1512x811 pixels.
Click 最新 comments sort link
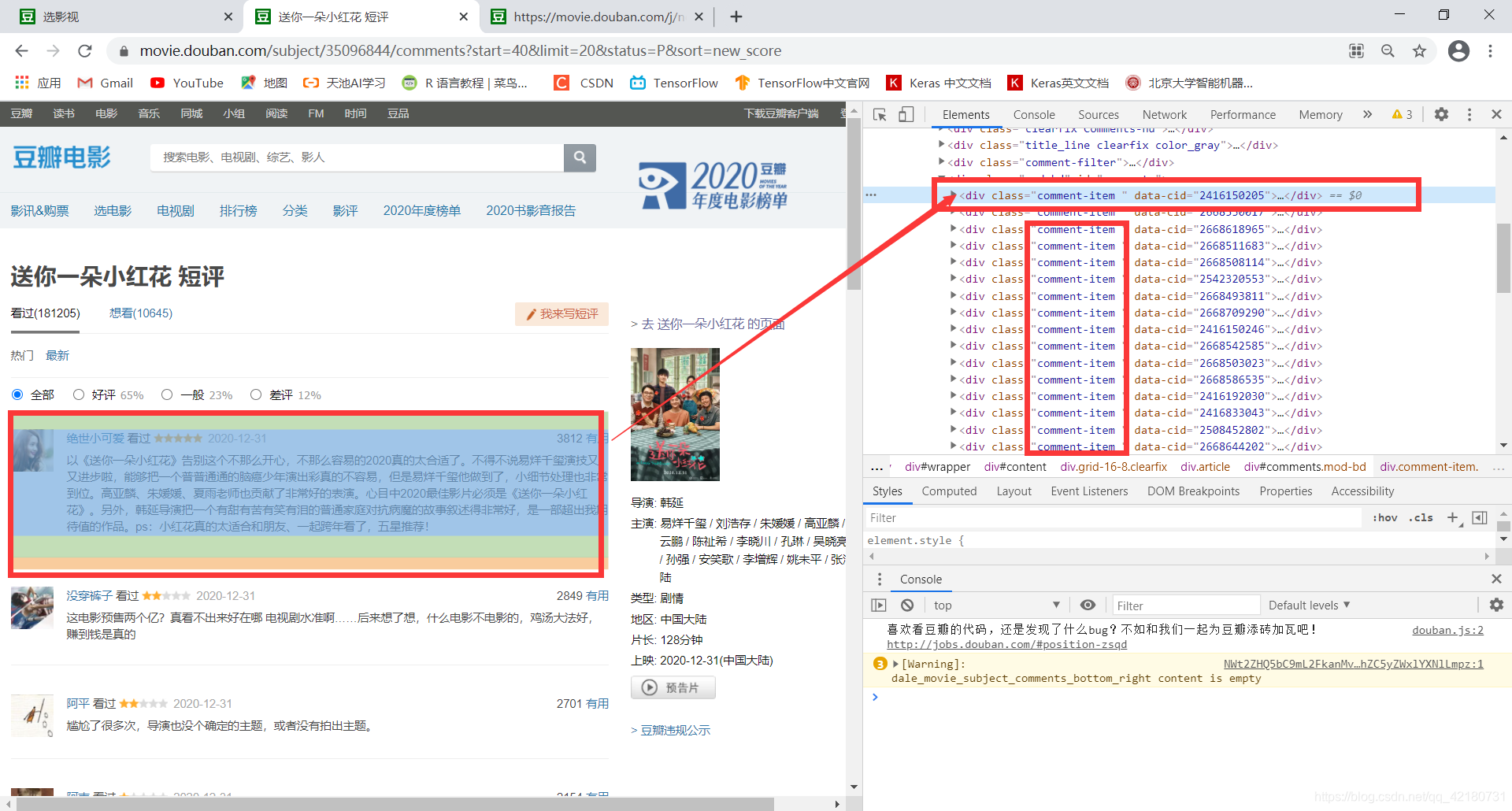point(57,355)
